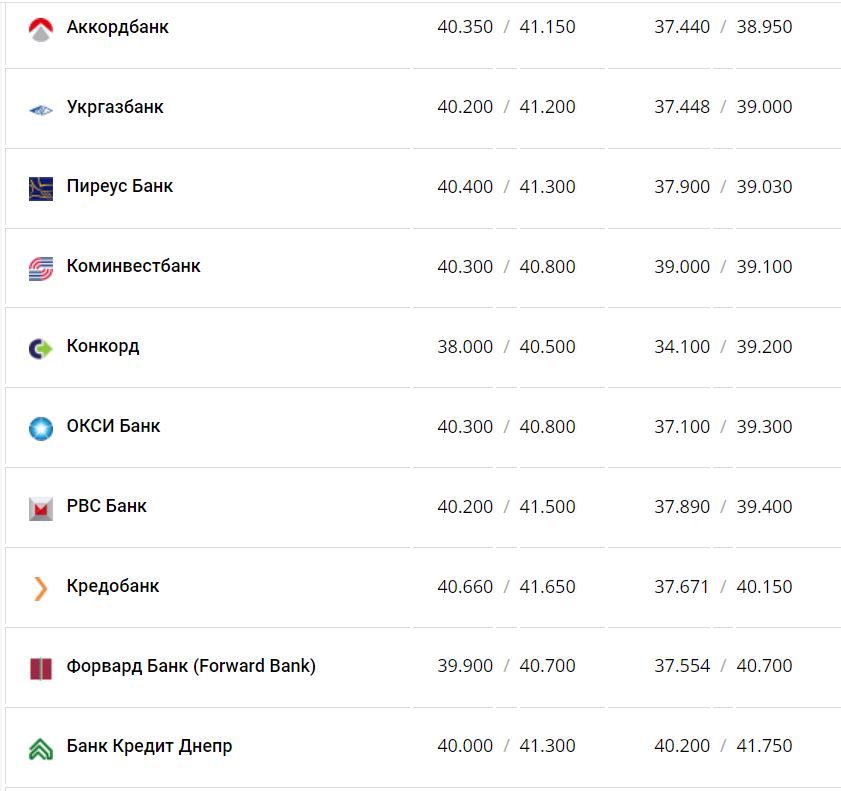Image resolution: width=841 pixels, height=791 pixels.
Task: Open the Укргазбанк bank link
Action: click(115, 107)
